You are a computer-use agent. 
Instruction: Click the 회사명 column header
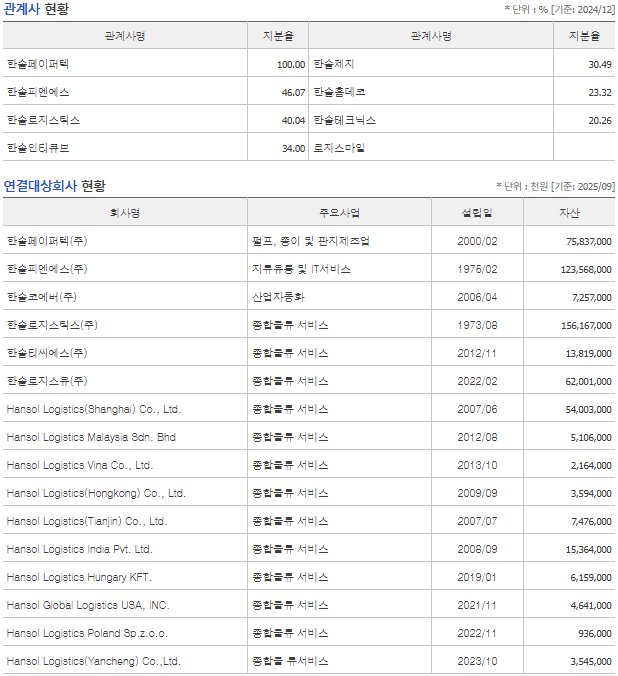click(125, 213)
